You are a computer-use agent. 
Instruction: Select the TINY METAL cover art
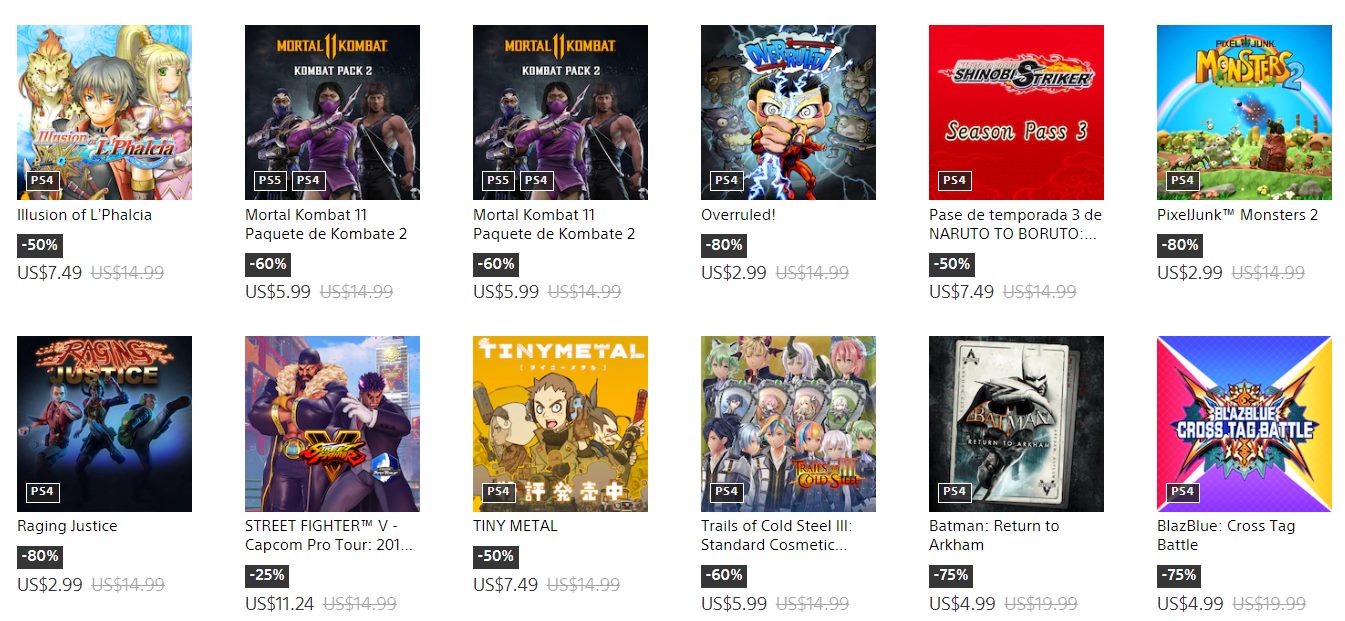560,424
